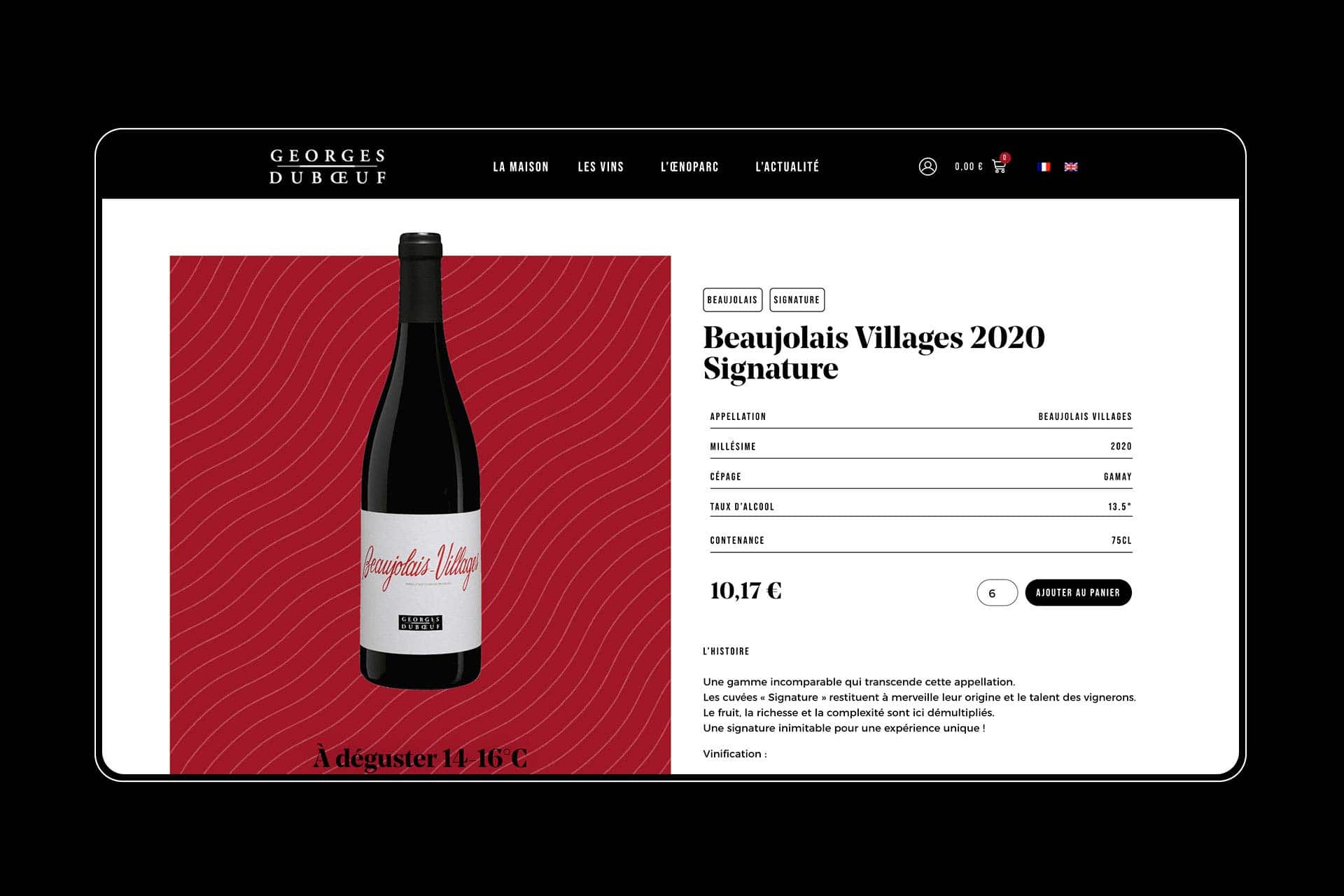1344x896 pixels.
Task: Switch language with the UK flag
Action: tap(1071, 167)
